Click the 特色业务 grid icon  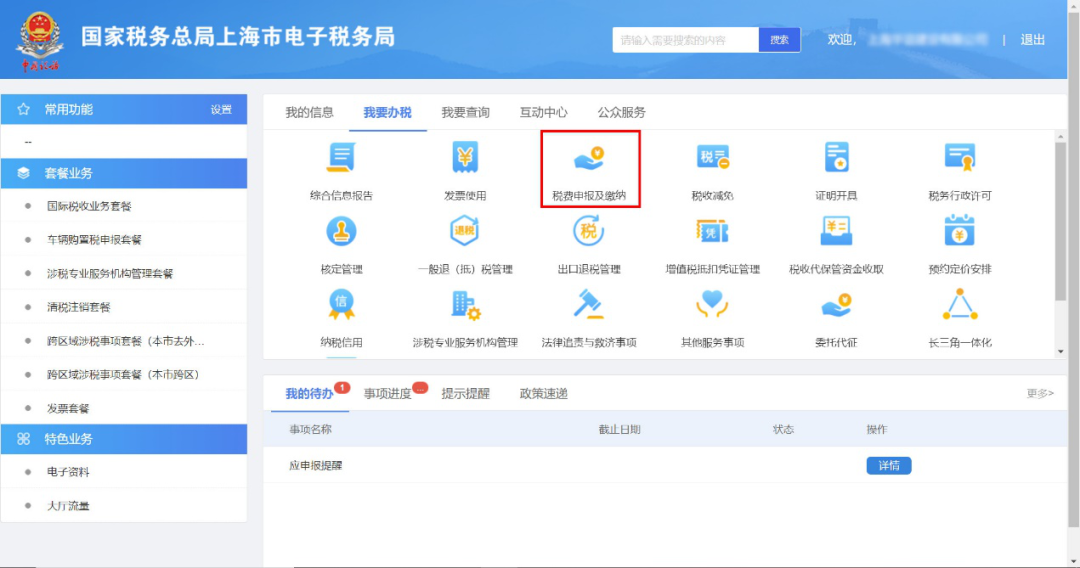(23, 439)
